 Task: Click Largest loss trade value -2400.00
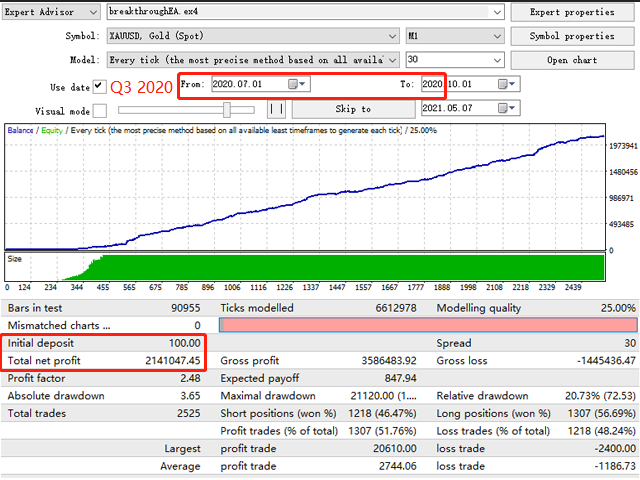click(x=615, y=449)
